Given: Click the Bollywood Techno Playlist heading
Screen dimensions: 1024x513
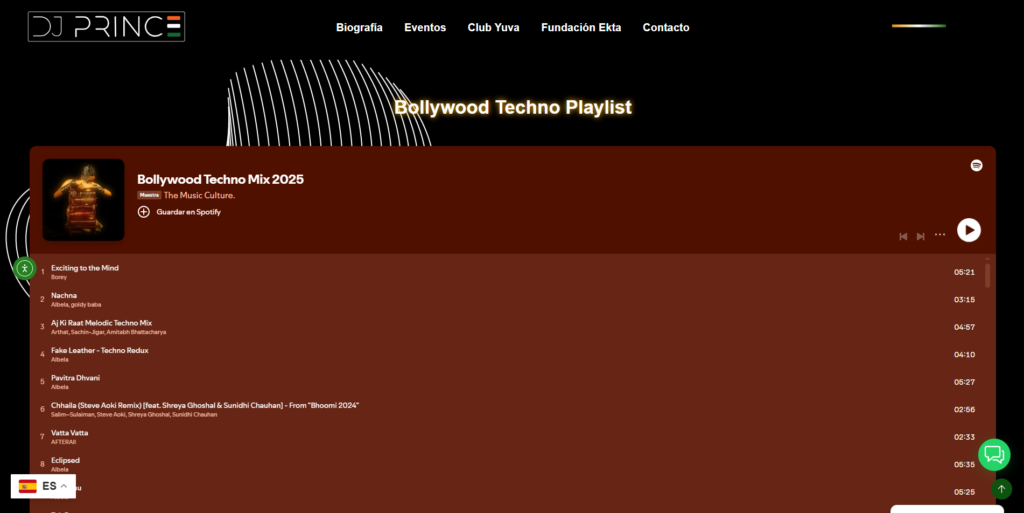Looking at the screenshot, I should tap(513, 107).
